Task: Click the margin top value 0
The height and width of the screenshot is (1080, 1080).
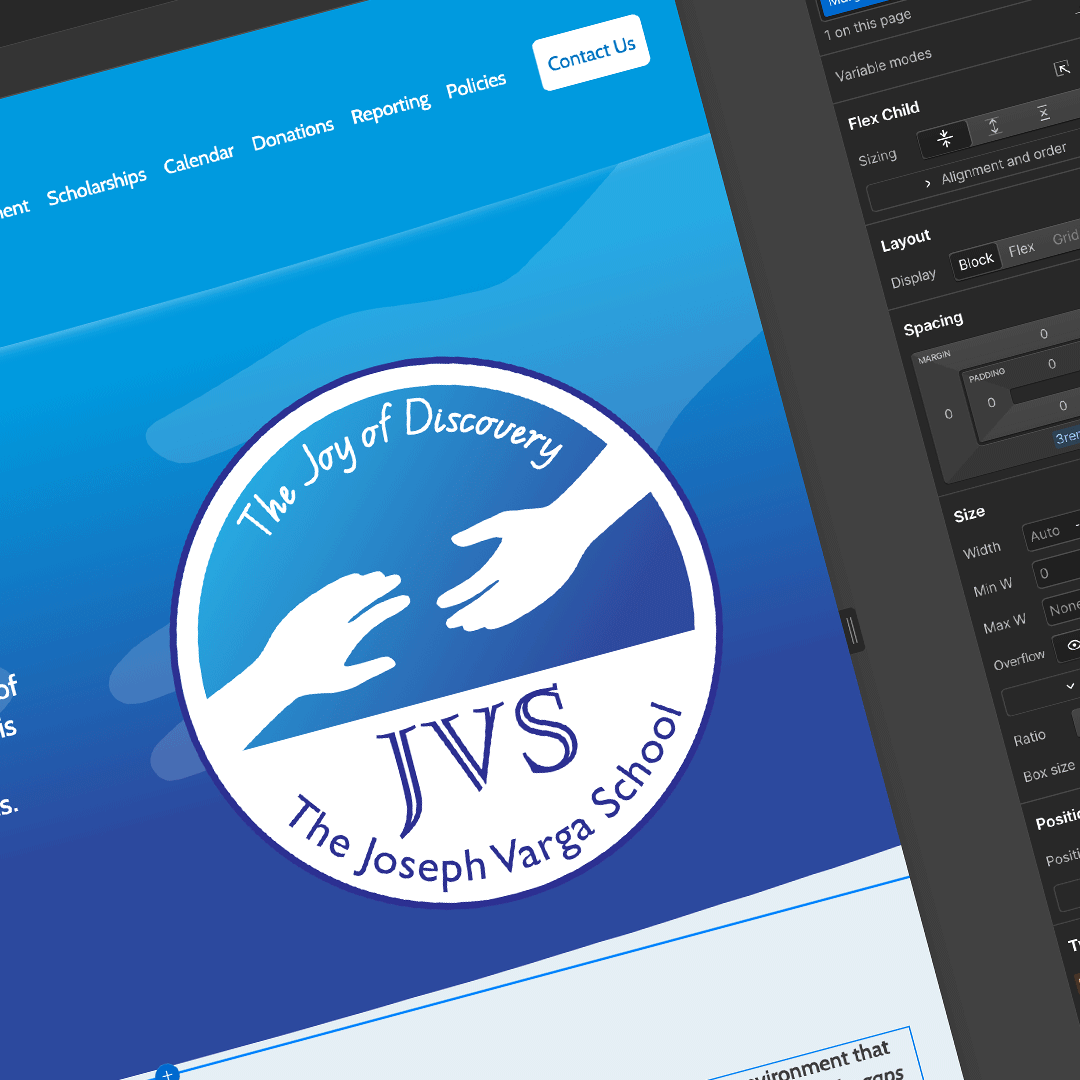Action: [1043, 334]
